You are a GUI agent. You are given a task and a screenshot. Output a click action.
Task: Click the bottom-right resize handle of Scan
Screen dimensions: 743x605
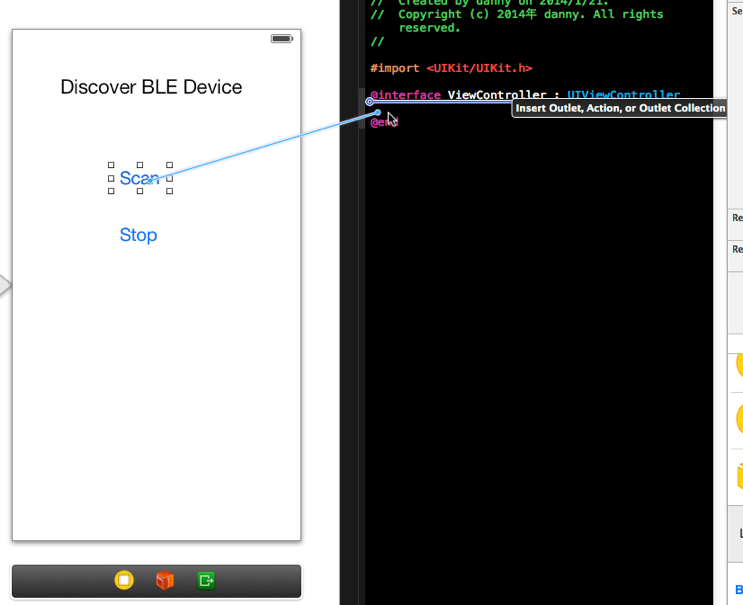[169, 191]
